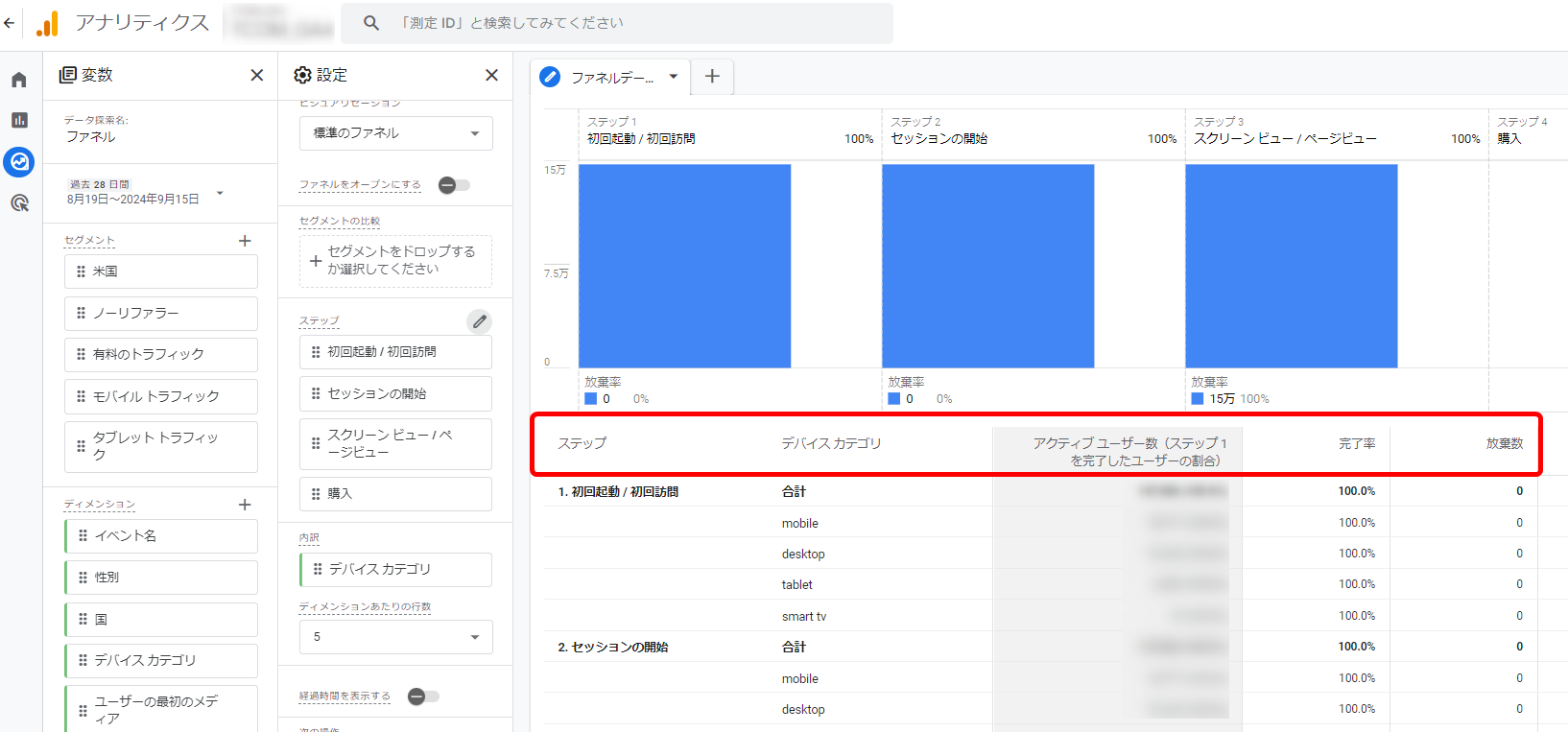
Task: Click the 放棄数 column header
Action: pyautogui.click(x=1505, y=443)
